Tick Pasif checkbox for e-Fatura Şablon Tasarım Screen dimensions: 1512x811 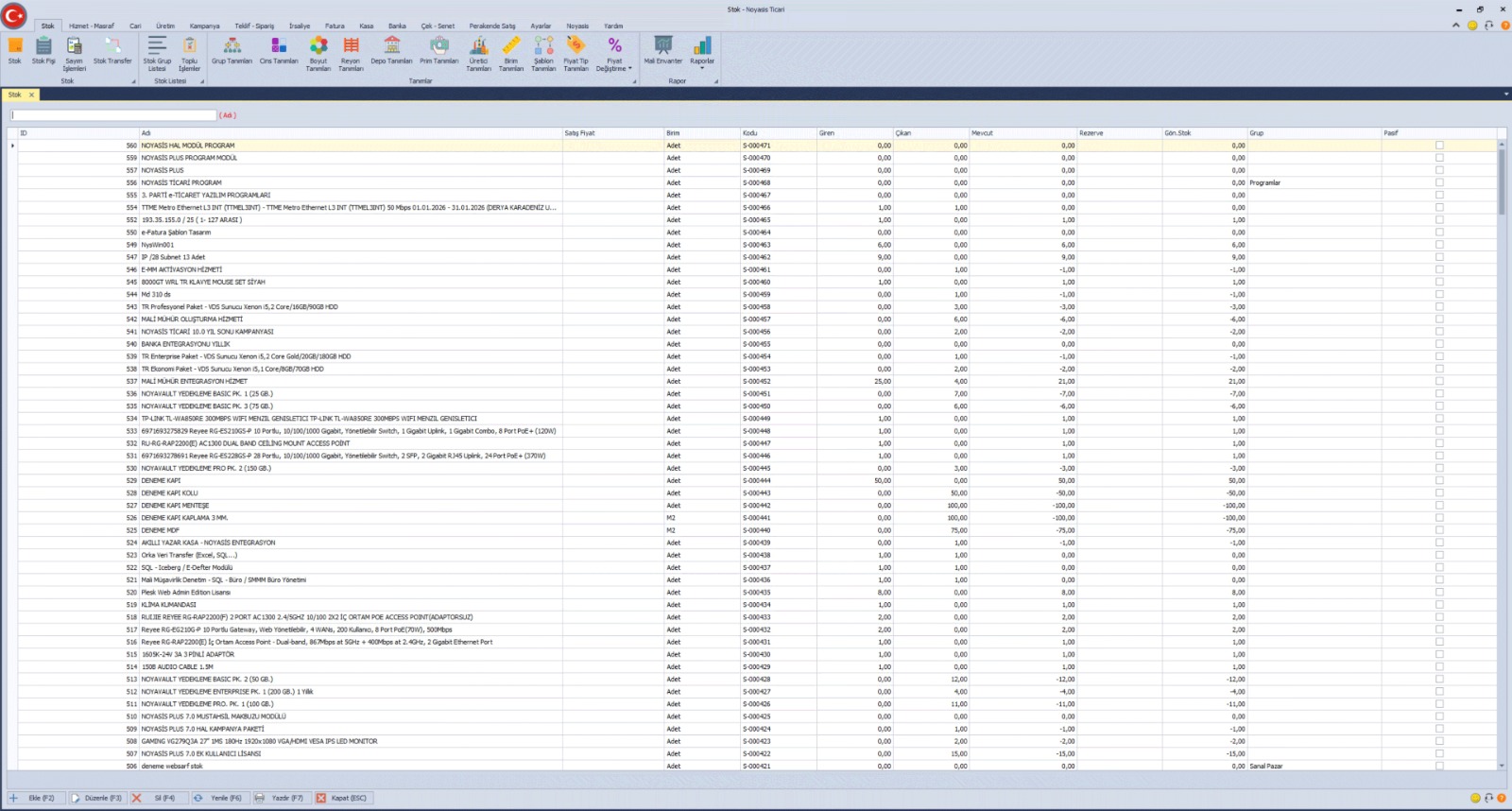pyautogui.click(x=1439, y=233)
